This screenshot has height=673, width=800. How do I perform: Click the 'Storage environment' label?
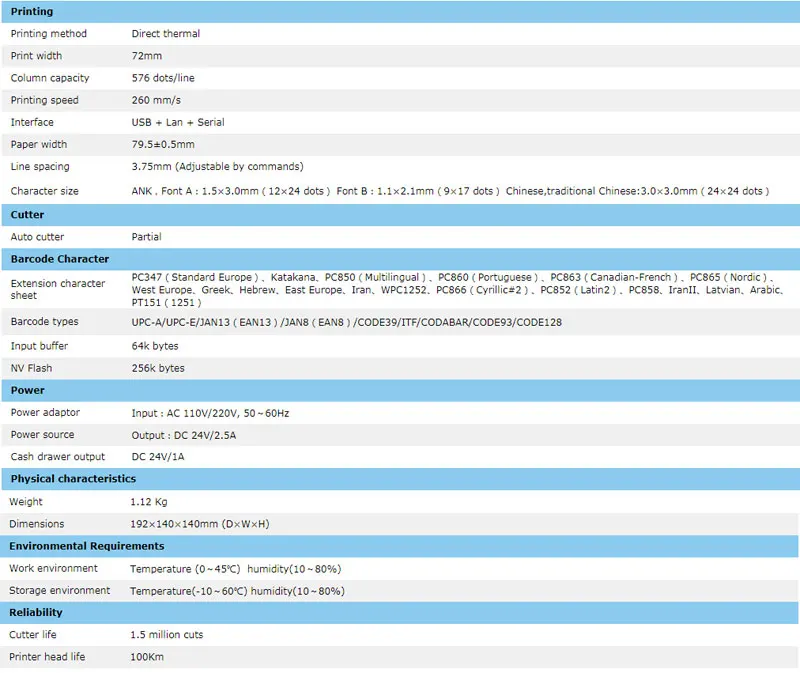(x=59, y=590)
